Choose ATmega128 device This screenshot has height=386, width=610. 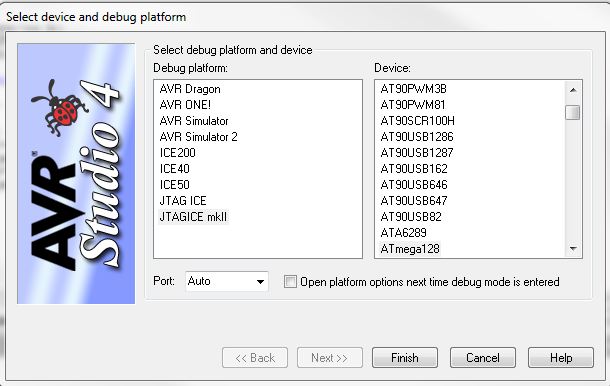410,249
